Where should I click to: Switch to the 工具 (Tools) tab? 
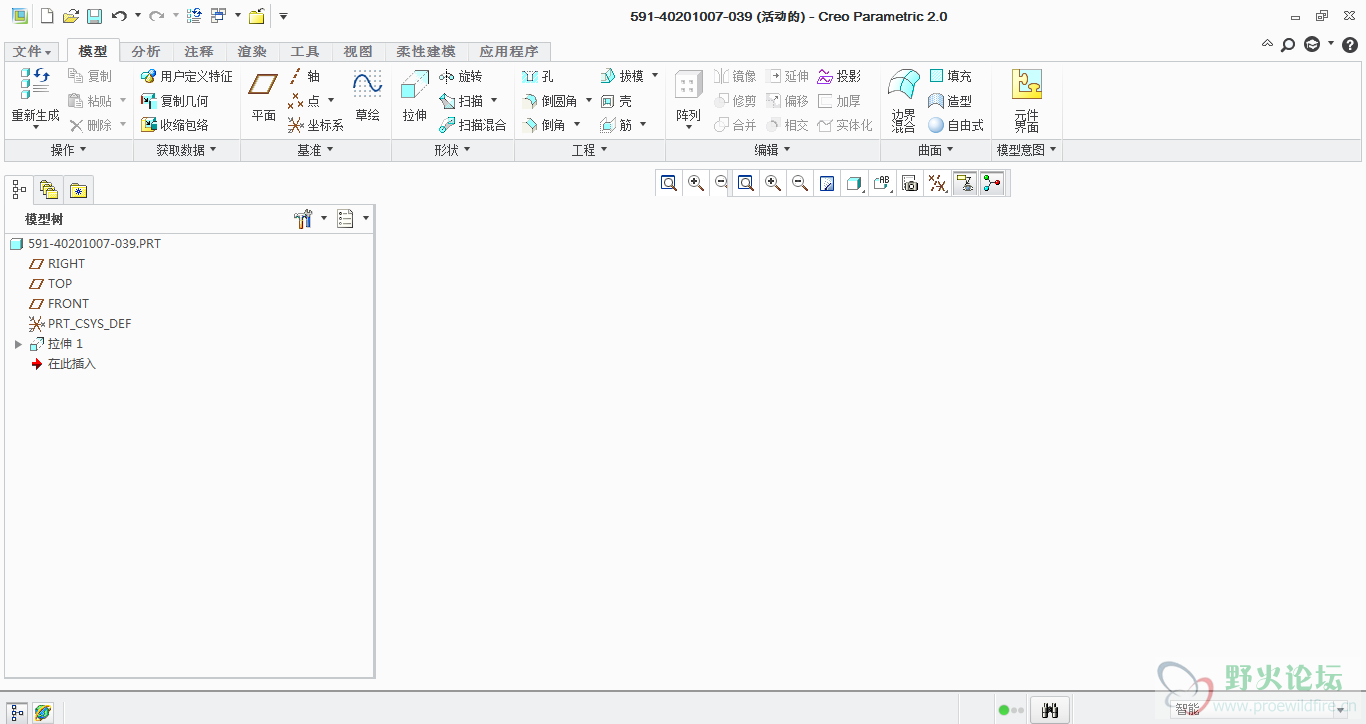coord(305,52)
